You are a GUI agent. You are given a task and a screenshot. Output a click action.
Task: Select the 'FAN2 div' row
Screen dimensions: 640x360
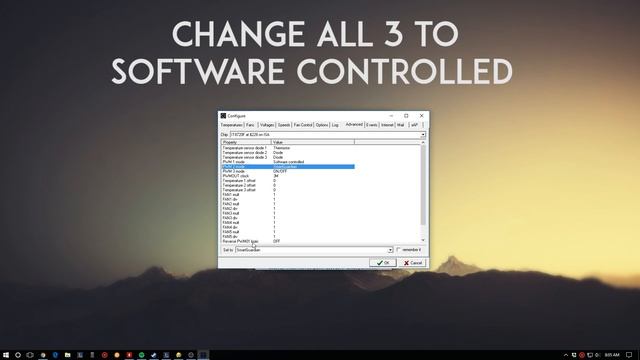coord(288,209)
